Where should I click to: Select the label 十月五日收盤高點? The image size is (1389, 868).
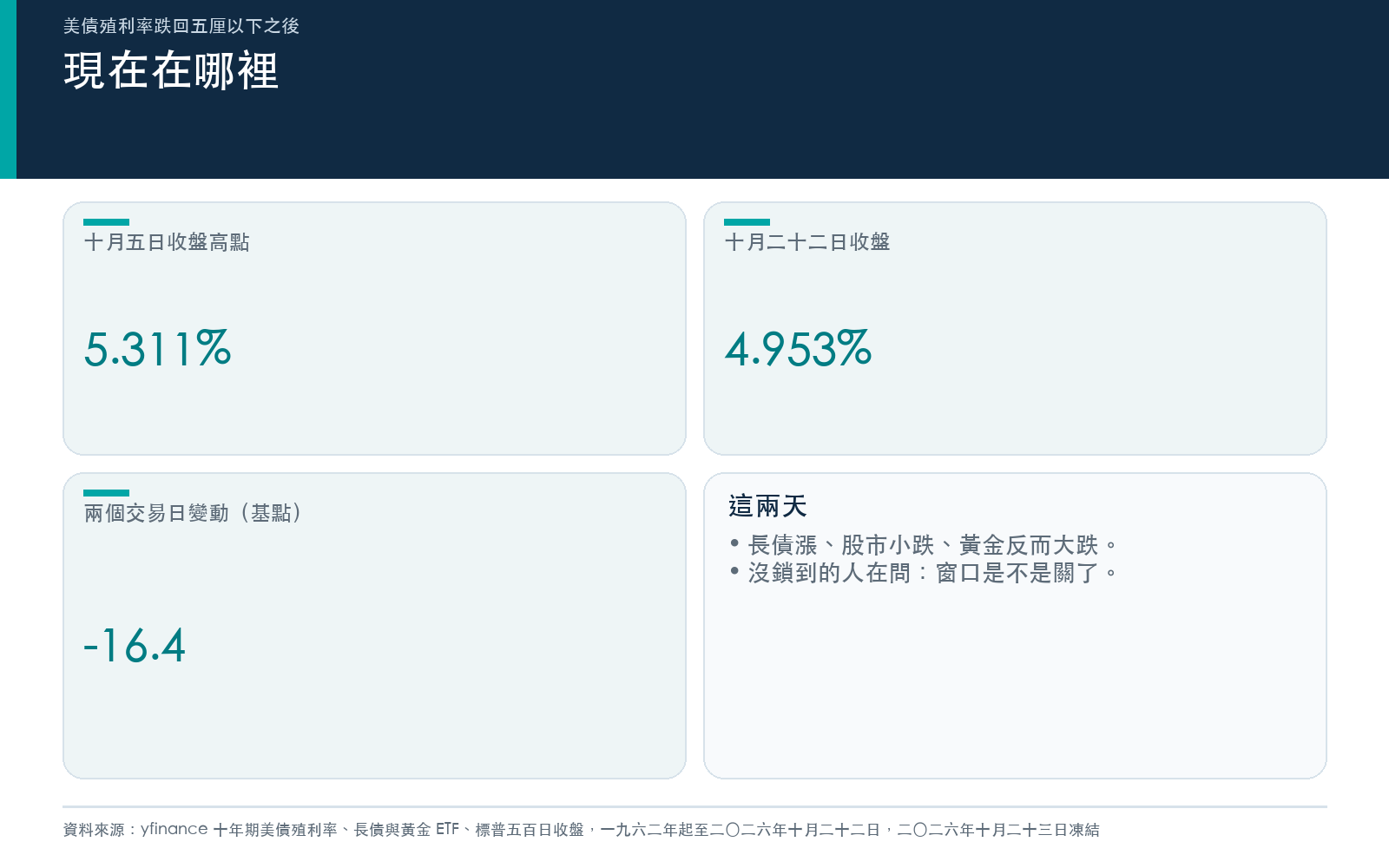(x=167, y=242)
